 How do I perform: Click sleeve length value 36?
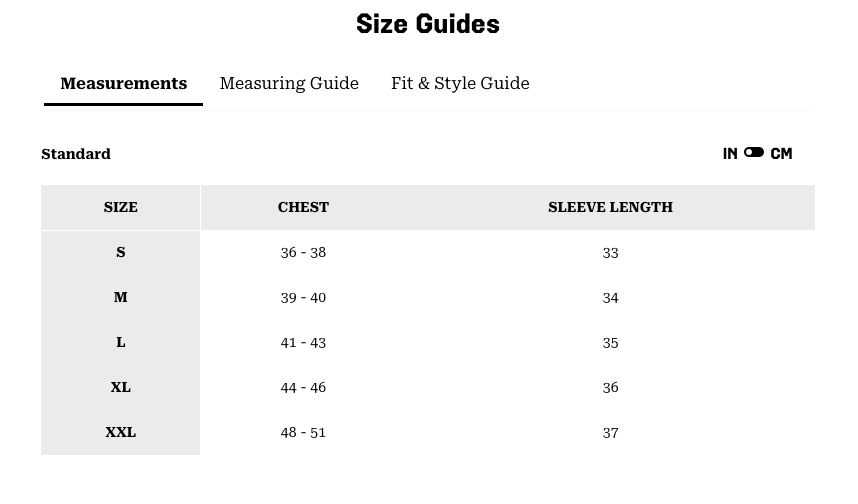tap(610, 387)
